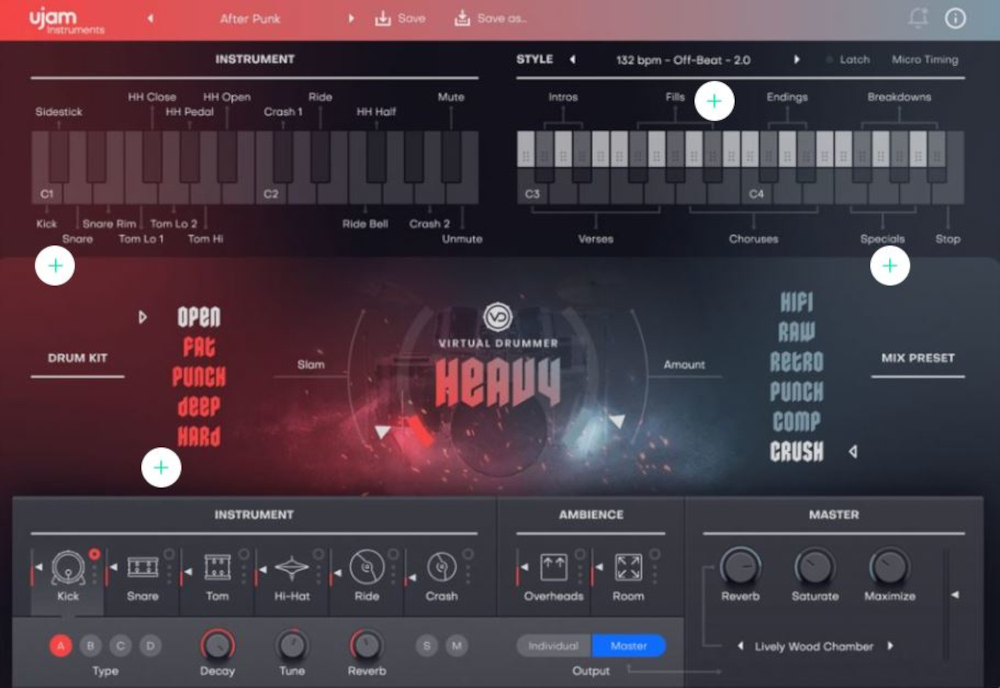This screenshot has width=1000, height=688.
Task: Click the Save as icon
Action: click(462, 18)
